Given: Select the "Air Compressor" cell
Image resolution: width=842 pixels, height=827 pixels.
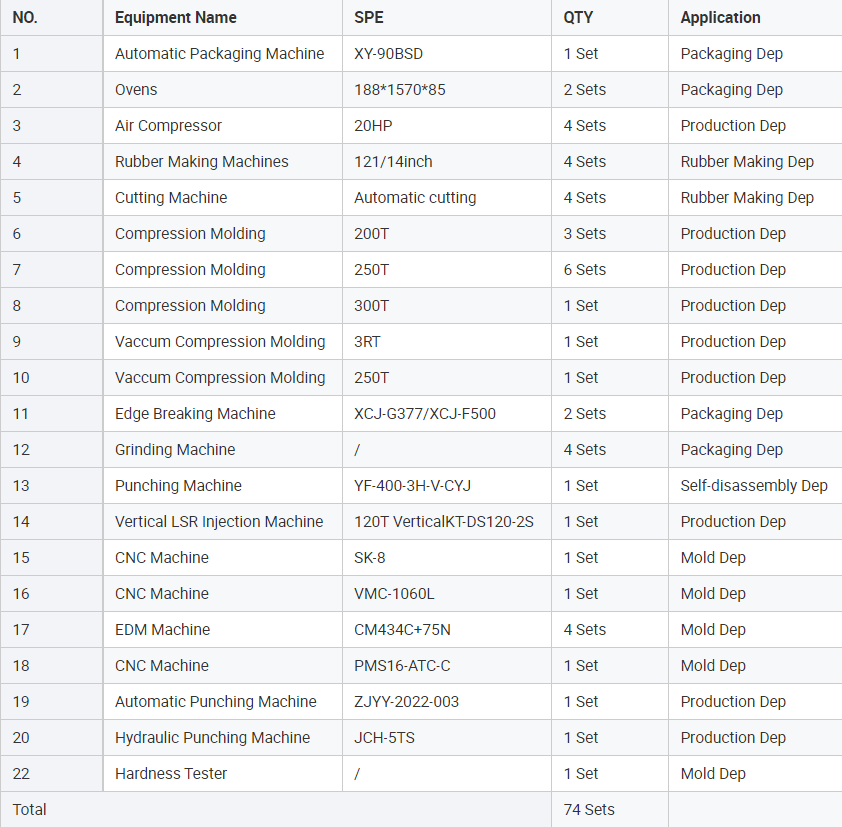Looking at the screenshot, I should [168, 126].
